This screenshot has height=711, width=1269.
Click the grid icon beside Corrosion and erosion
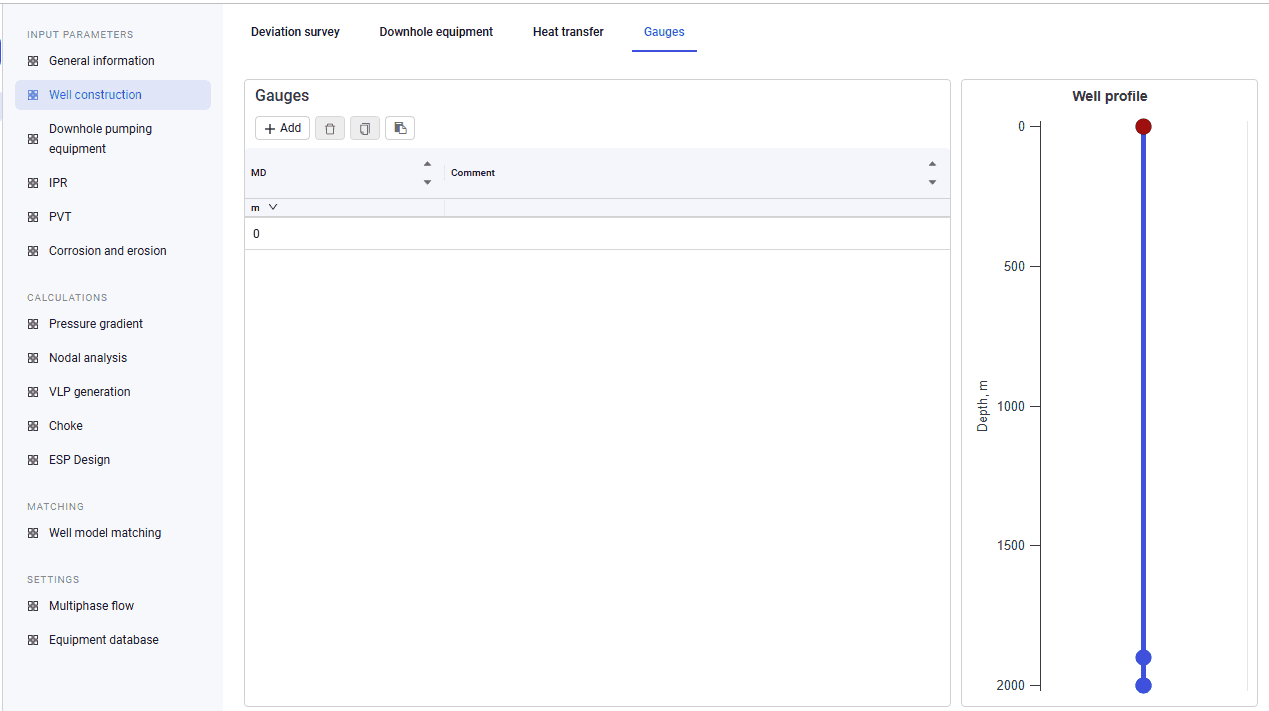tap(33, 251)
